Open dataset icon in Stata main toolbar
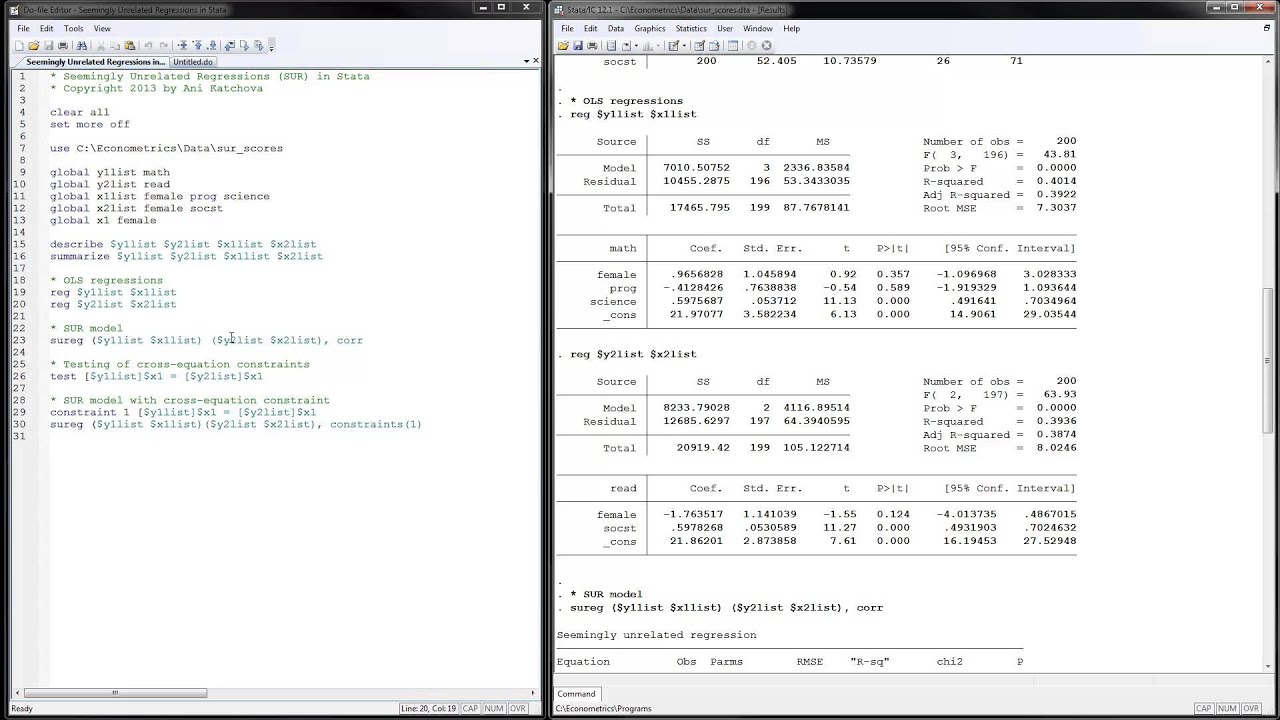 (x=563, y=45)
